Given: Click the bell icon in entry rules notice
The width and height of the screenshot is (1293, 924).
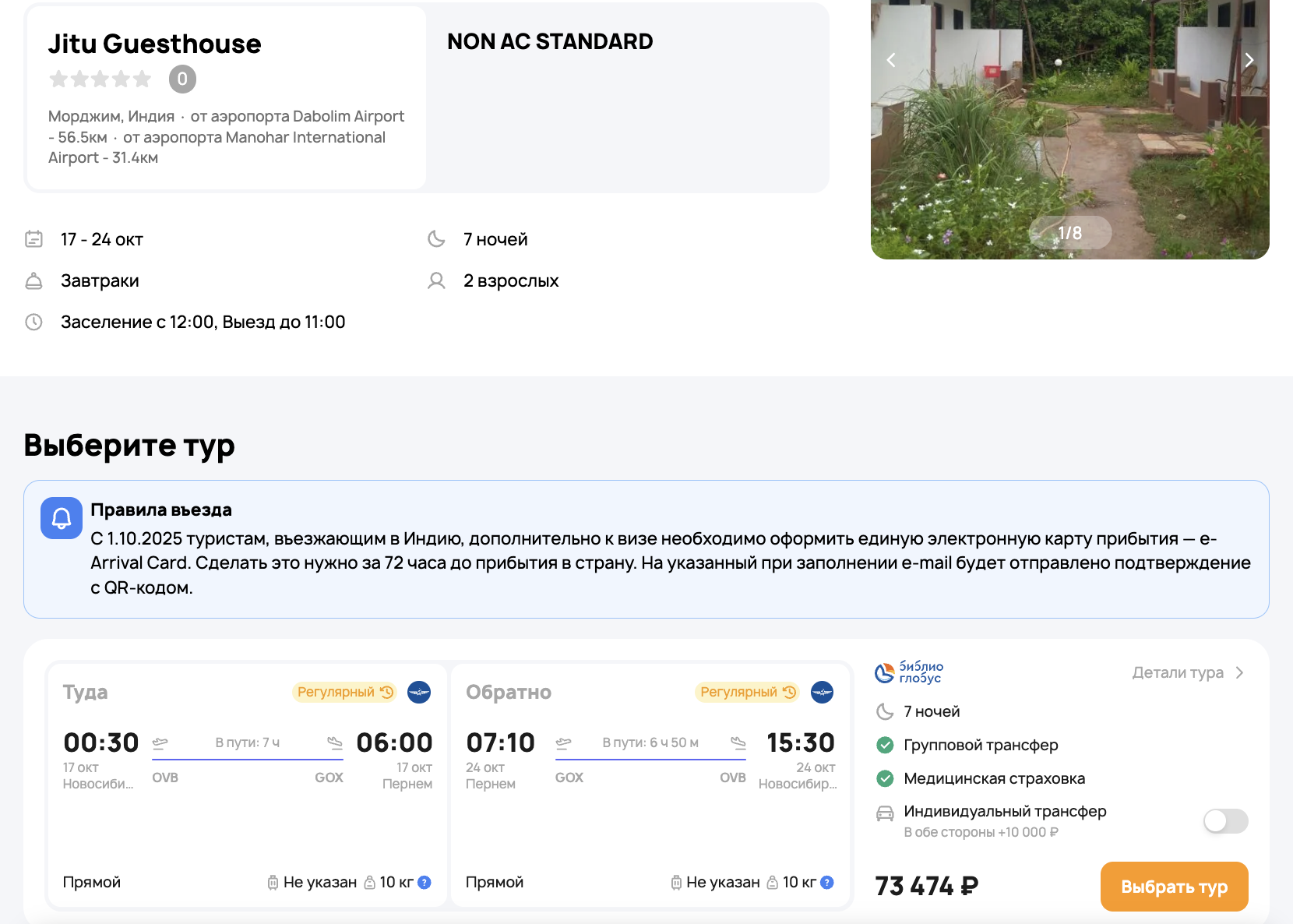Looking at the screenshot, I should pyautogui.click(x=62, y=518).
